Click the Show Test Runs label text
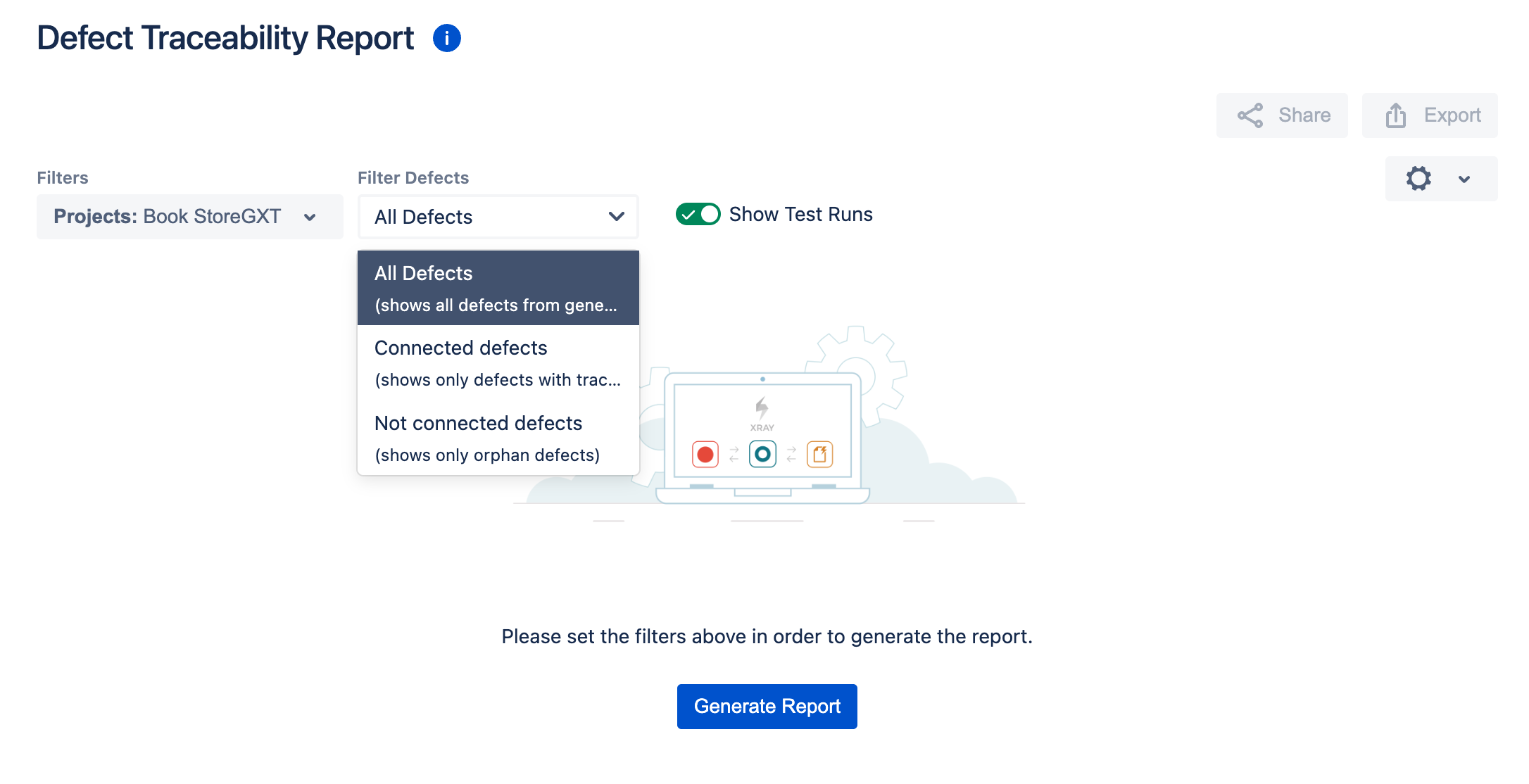 [800, 214]
